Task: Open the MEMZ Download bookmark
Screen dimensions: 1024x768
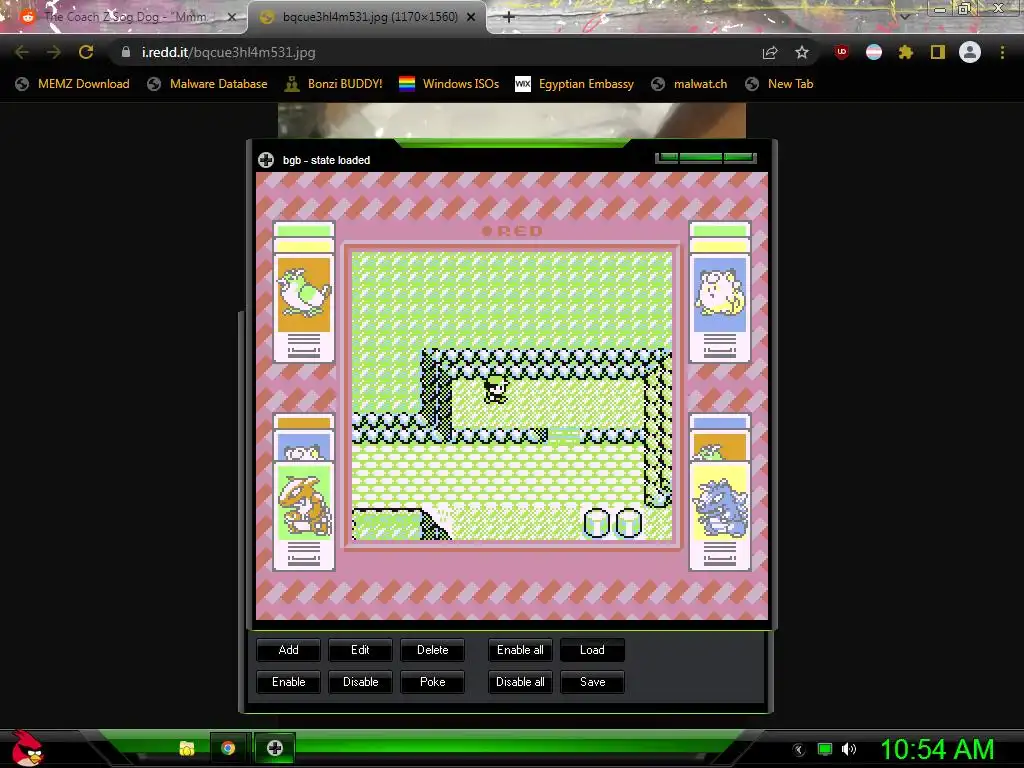Action: point(72,84)
